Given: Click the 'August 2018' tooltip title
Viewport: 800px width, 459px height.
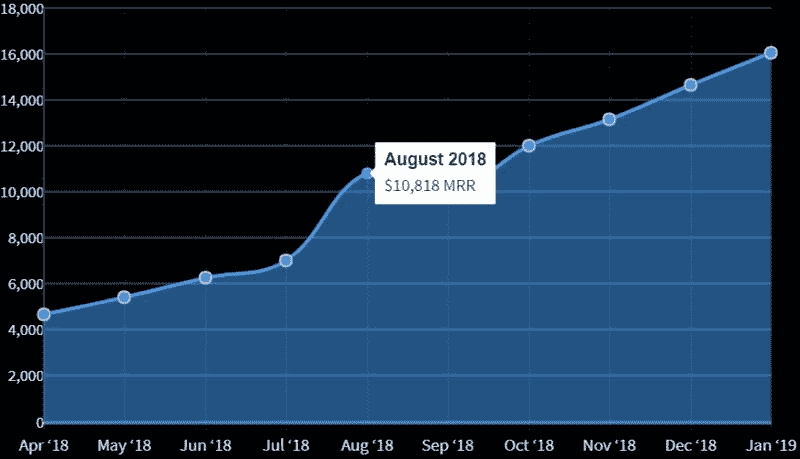Looking at the screenshot, I should tap(434, 159).
